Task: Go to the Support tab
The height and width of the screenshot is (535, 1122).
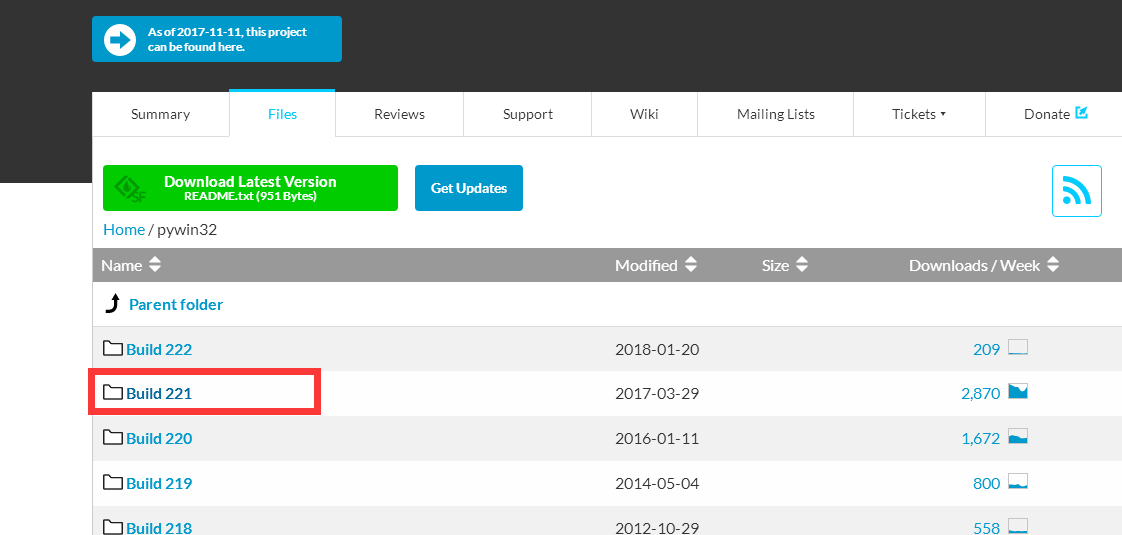Action: coord(527,114)
